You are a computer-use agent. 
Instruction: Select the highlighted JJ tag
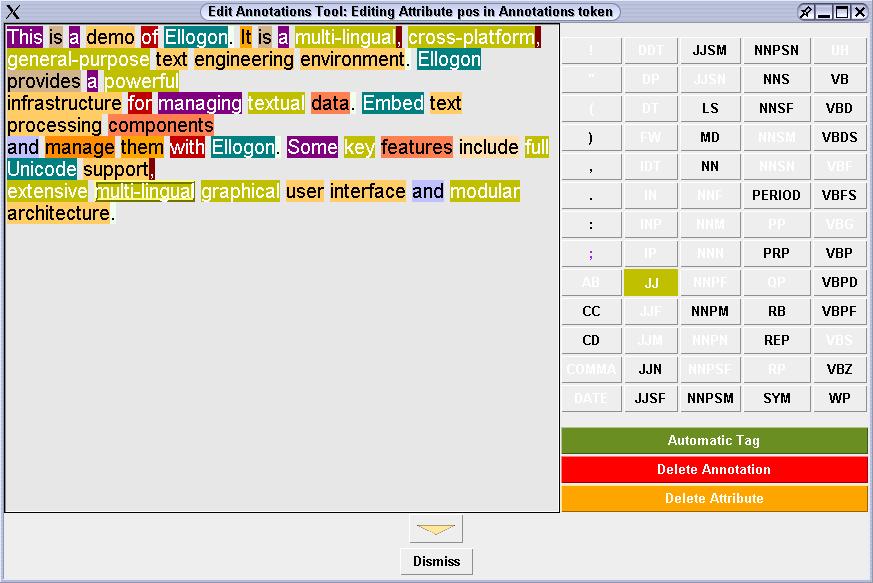[651, 282]
